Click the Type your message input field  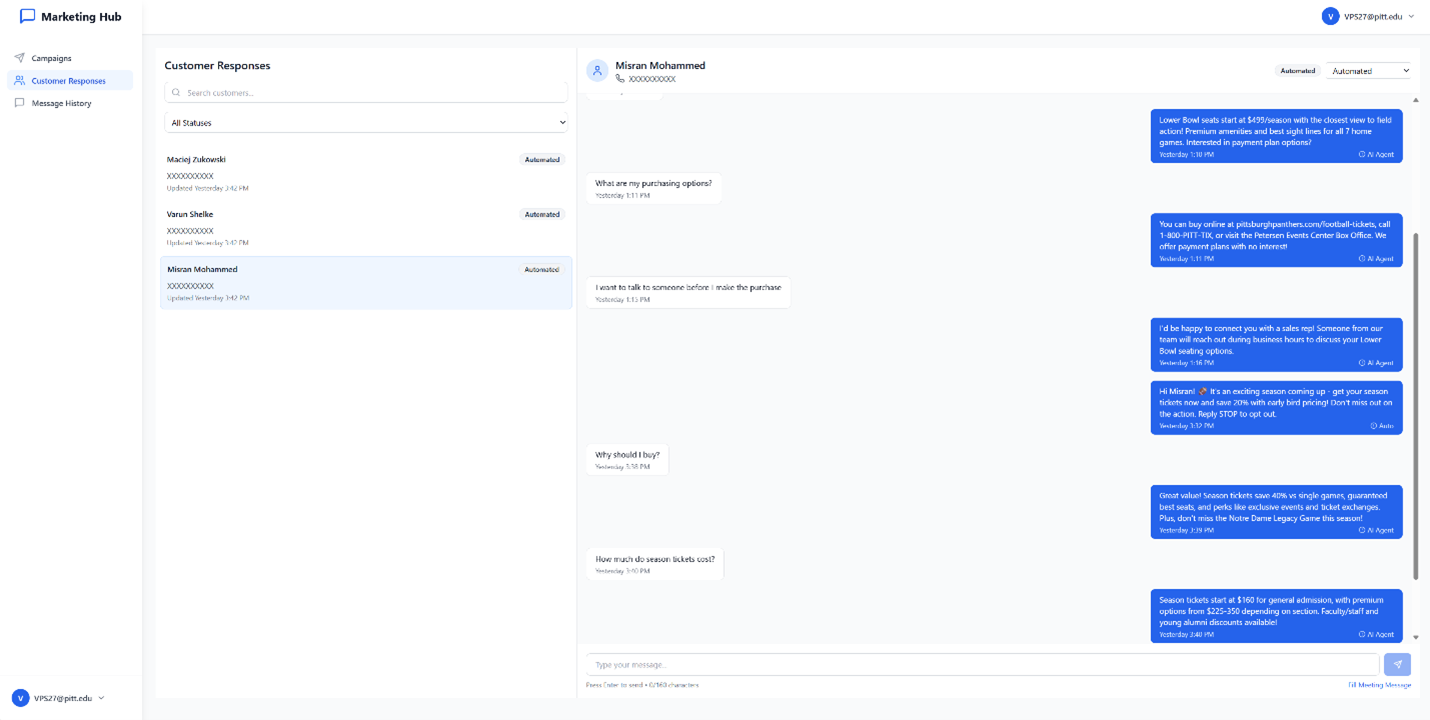click(982, 665)
